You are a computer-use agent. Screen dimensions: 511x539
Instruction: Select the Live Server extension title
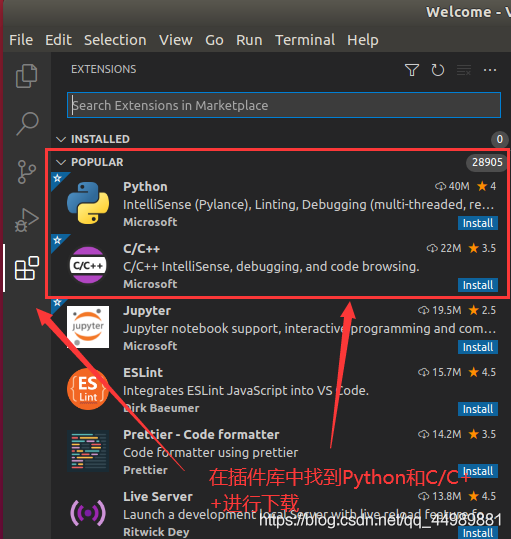tap(158, 497)
